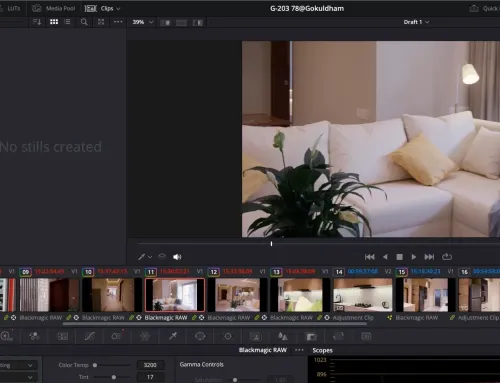Stop playback
Viewport: 500px width, 383px height.
click(x=399, y=257)
